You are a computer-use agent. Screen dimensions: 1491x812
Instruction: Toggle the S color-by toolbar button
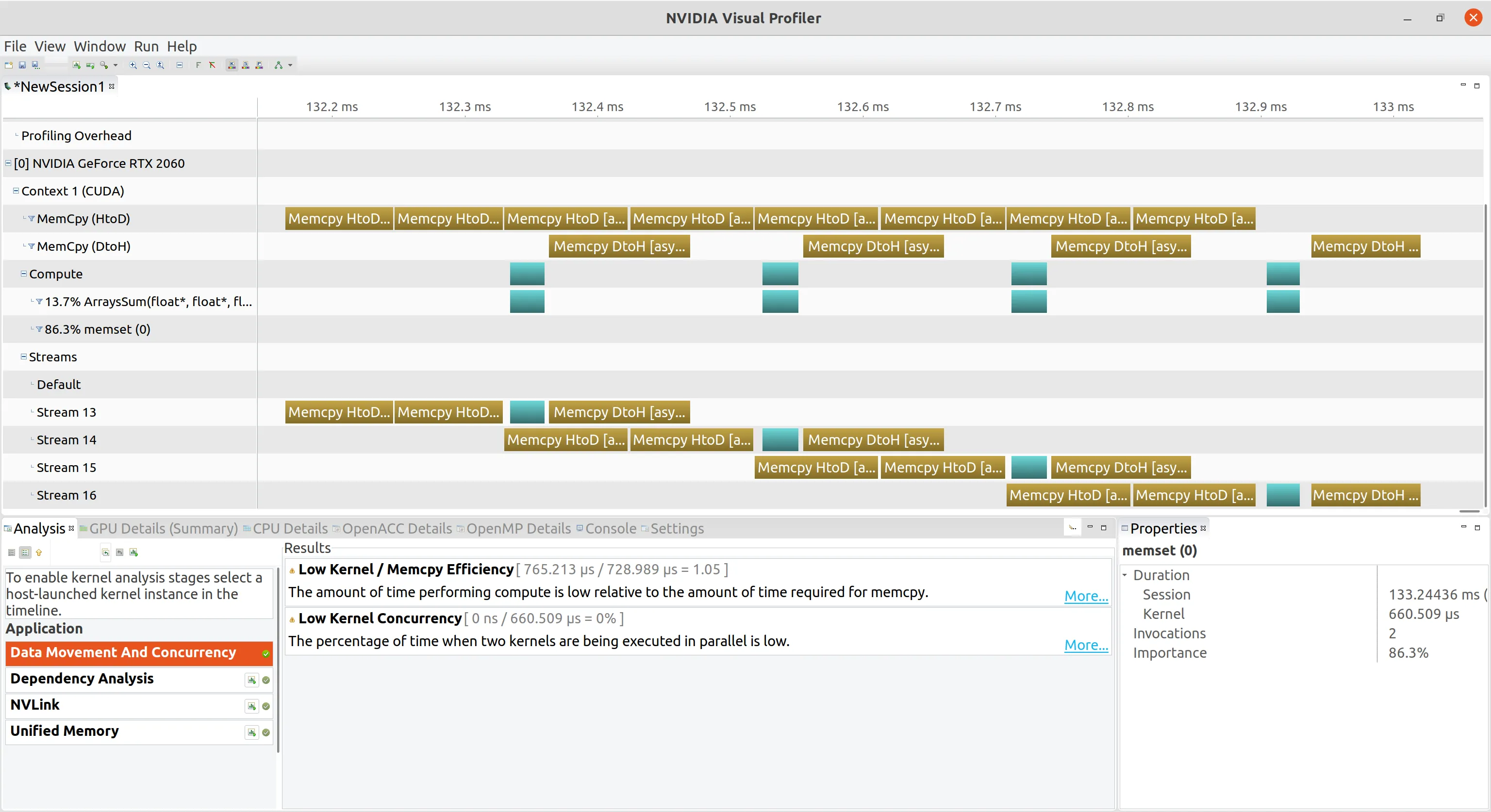click(246, 65)
